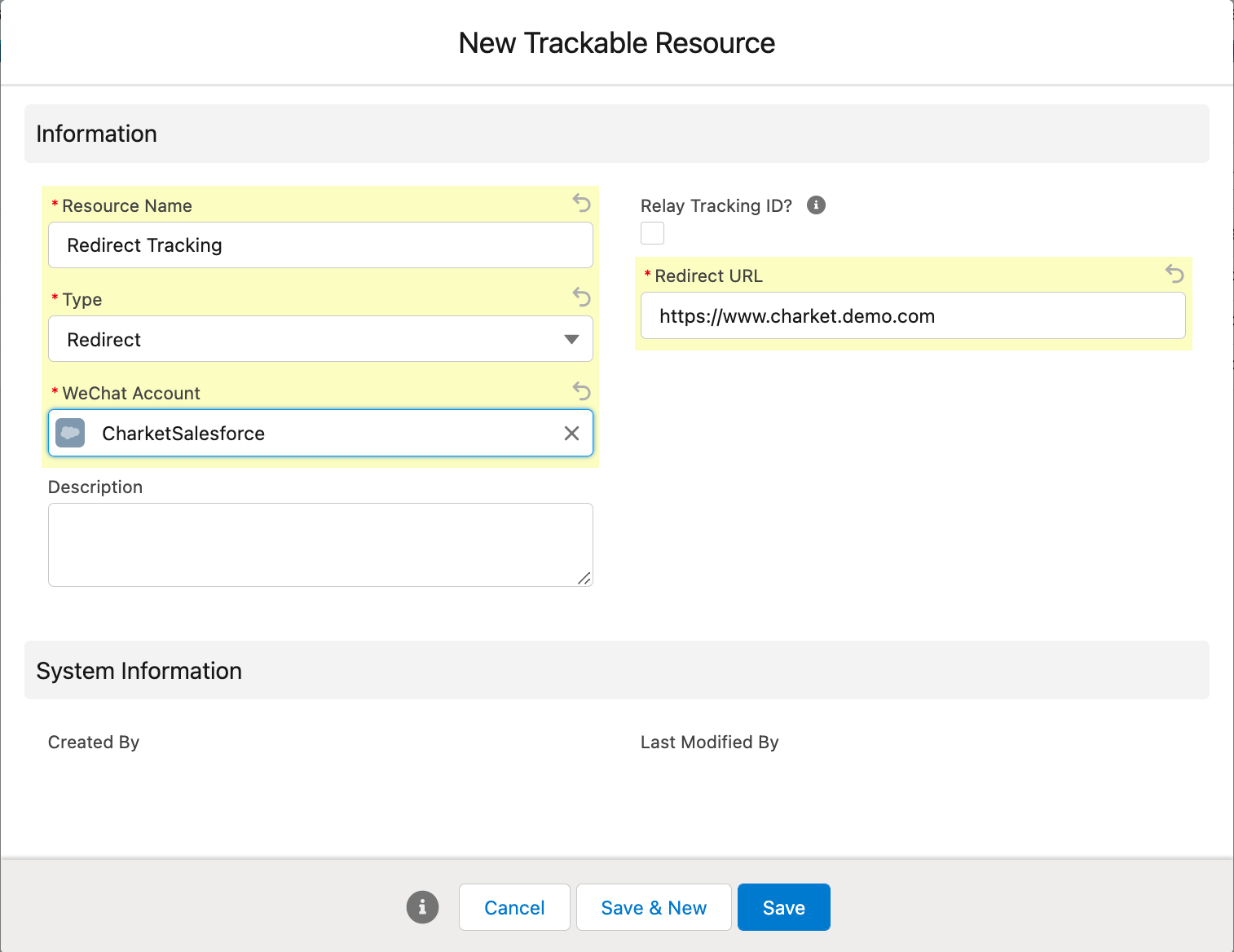This screenshot has height=952, width=1234.
Task: Click inside the Description text area
Action: coord(320,544)
